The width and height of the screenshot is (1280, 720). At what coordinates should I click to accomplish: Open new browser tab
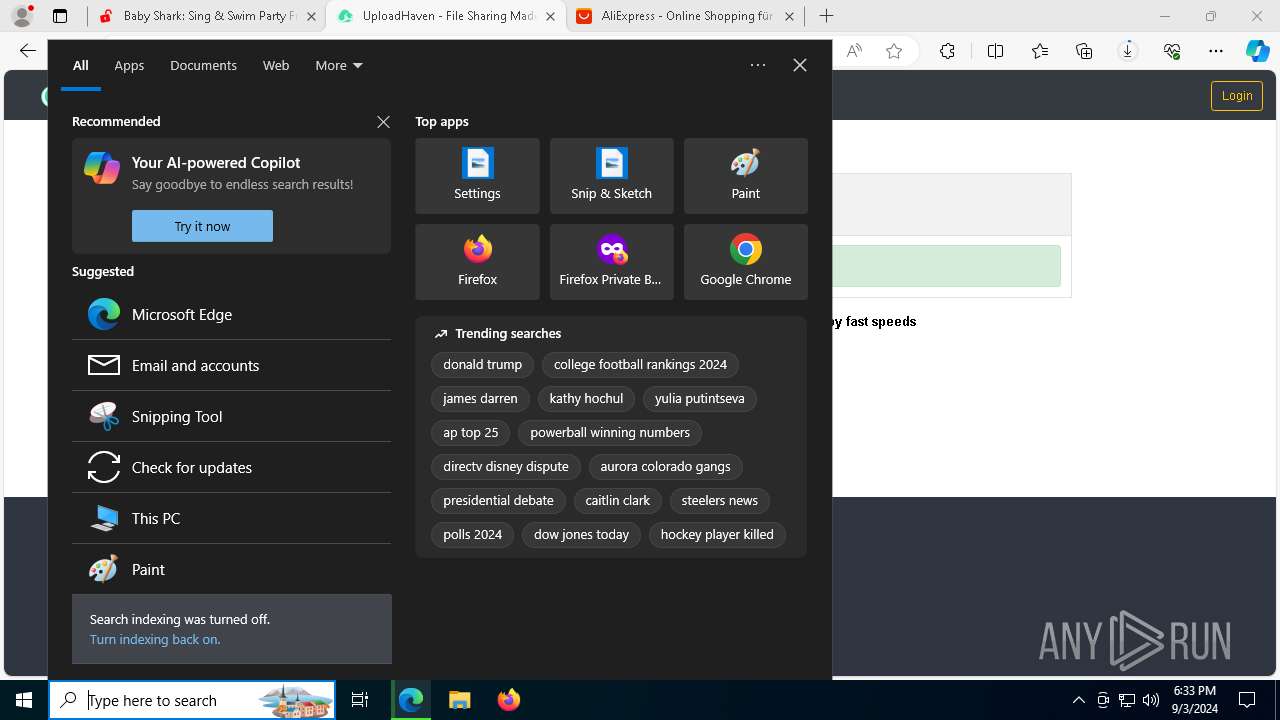[826, 16]
